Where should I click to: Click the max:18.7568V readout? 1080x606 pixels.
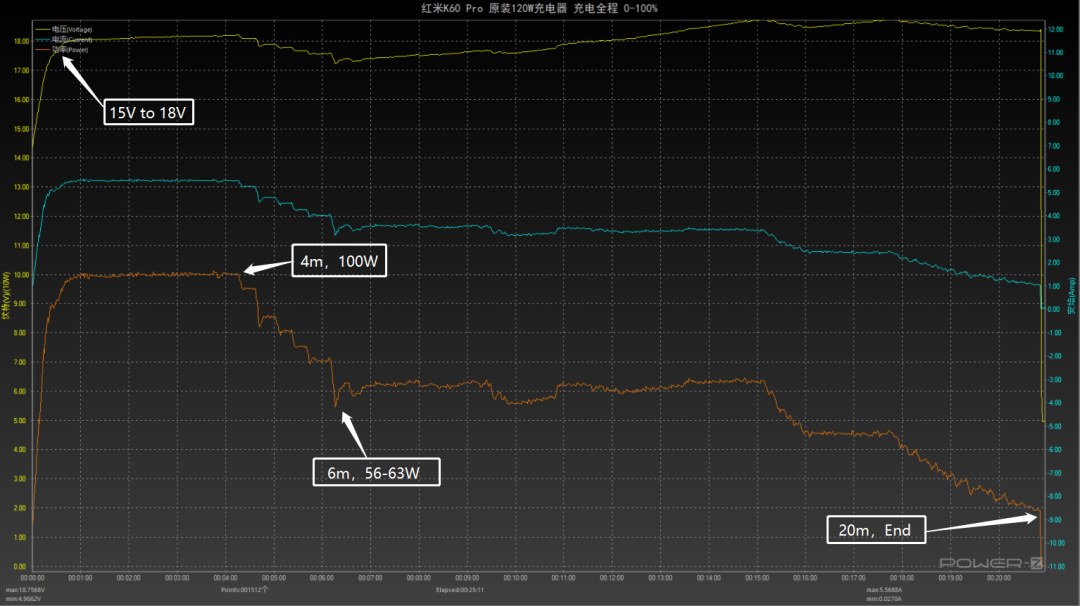(25, 590)
